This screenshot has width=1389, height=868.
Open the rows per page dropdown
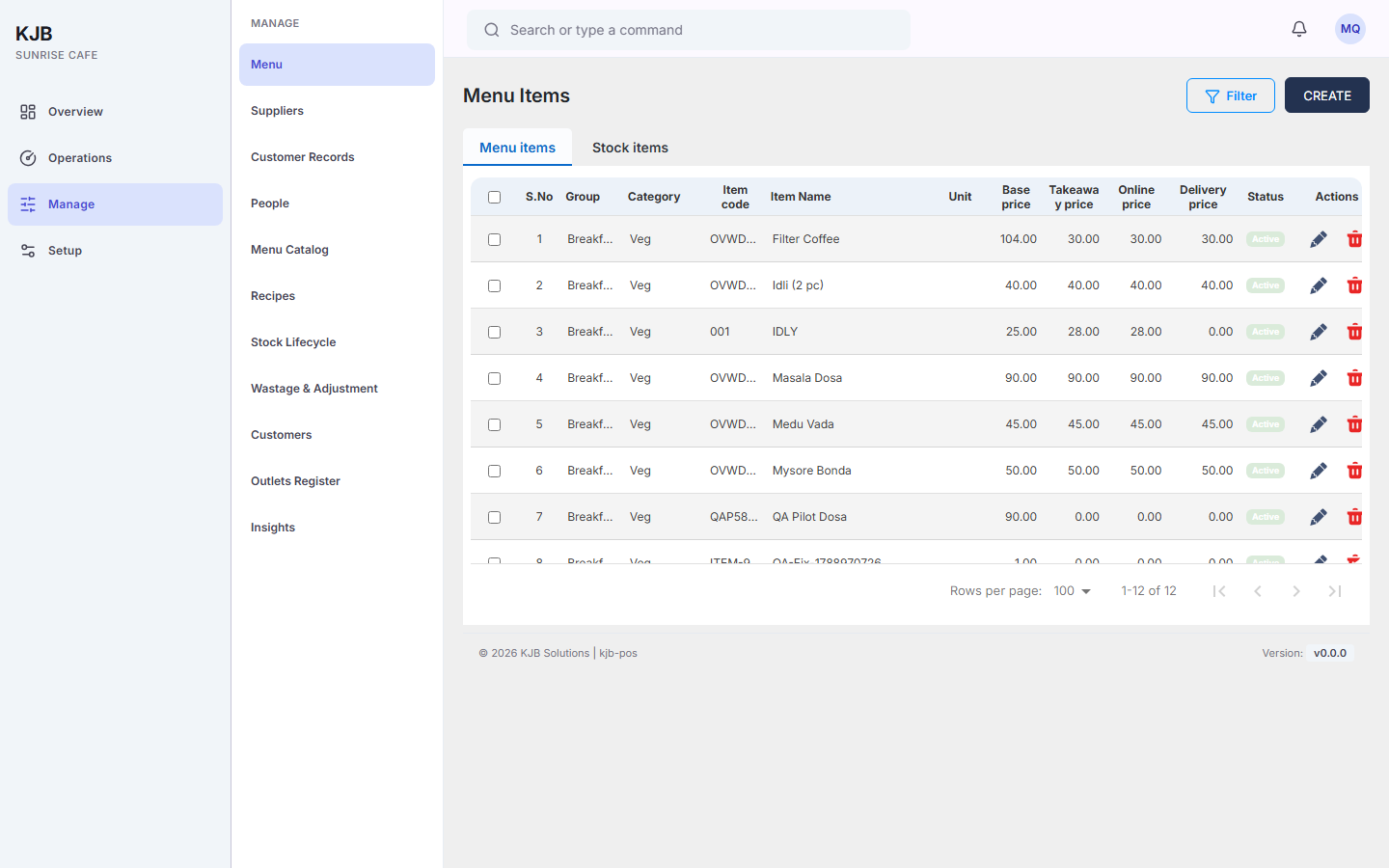pyautogui.click(x=1072, y=591)
